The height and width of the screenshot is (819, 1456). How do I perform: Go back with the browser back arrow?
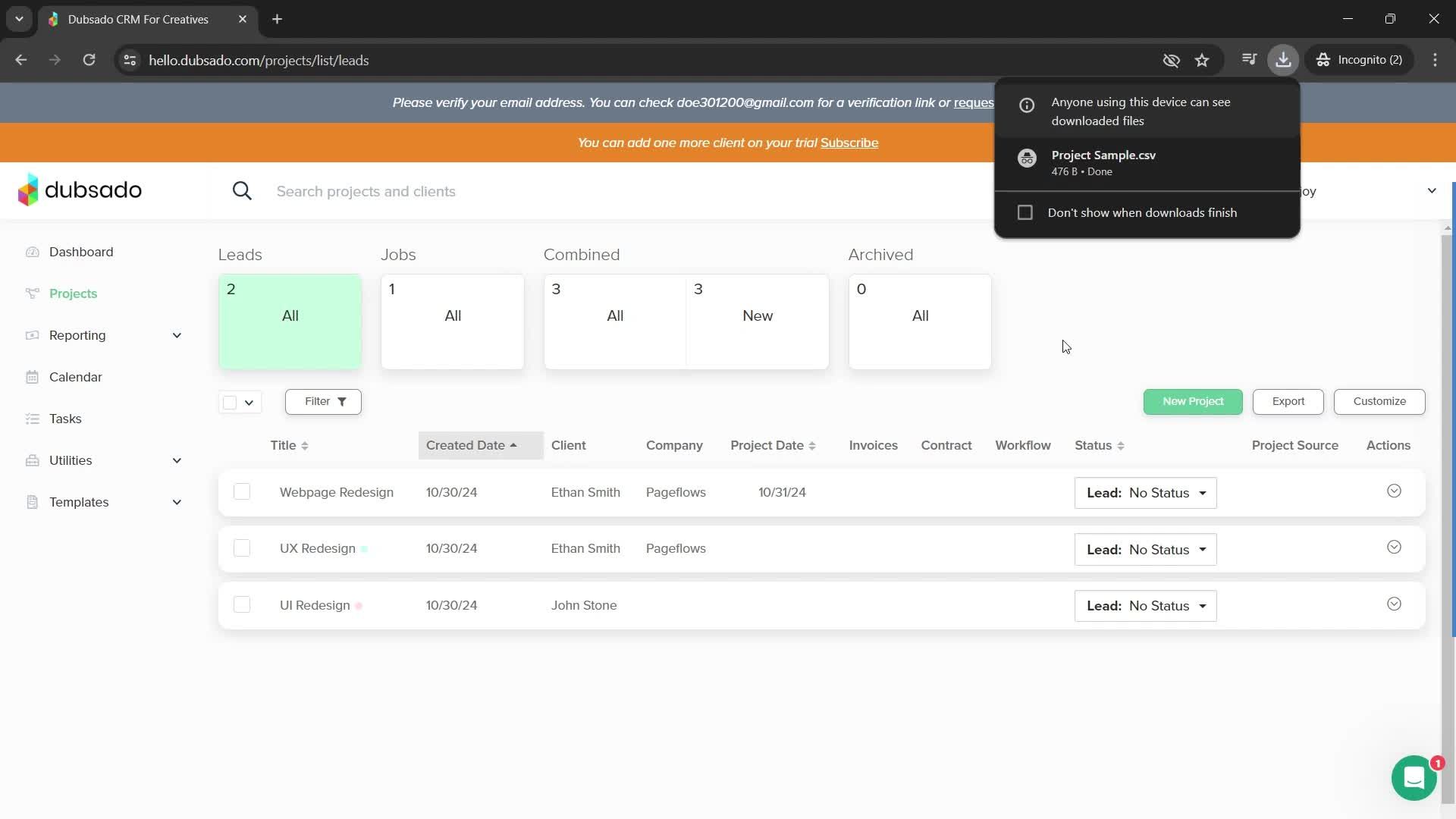click(x=21, y=60)
